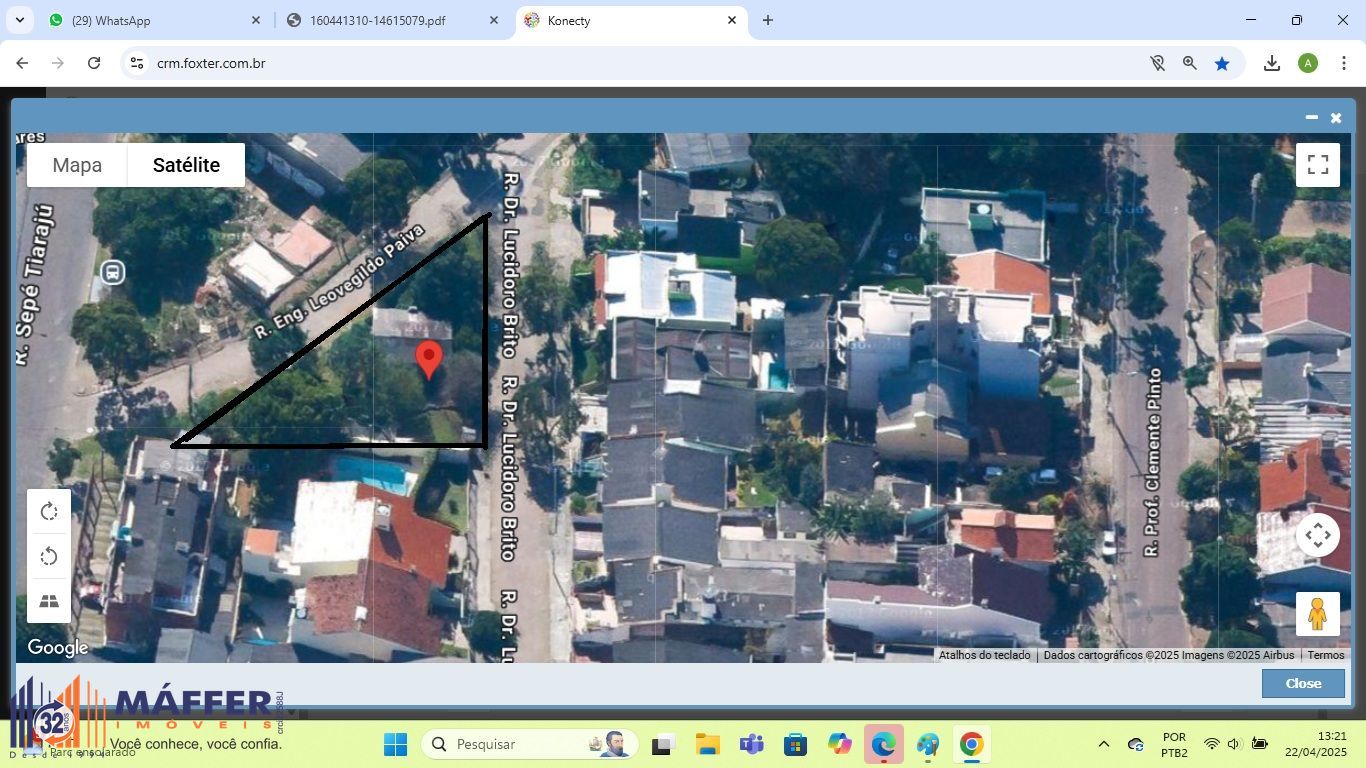
Task: Tilt the satellite map view
Action: point(49,601)
